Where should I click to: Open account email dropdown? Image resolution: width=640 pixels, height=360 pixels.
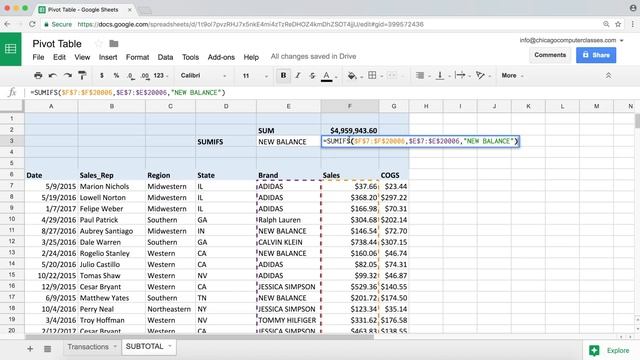(x=571, y=40)
